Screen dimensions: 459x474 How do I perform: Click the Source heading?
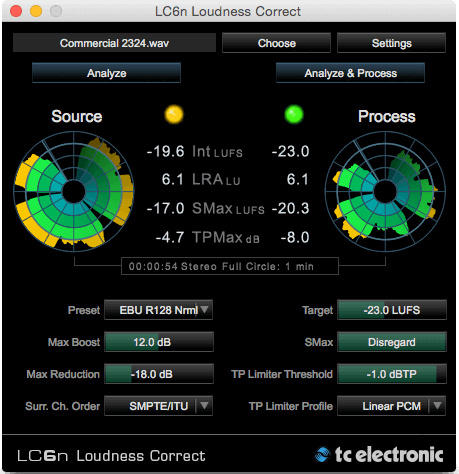pos(77,116)
